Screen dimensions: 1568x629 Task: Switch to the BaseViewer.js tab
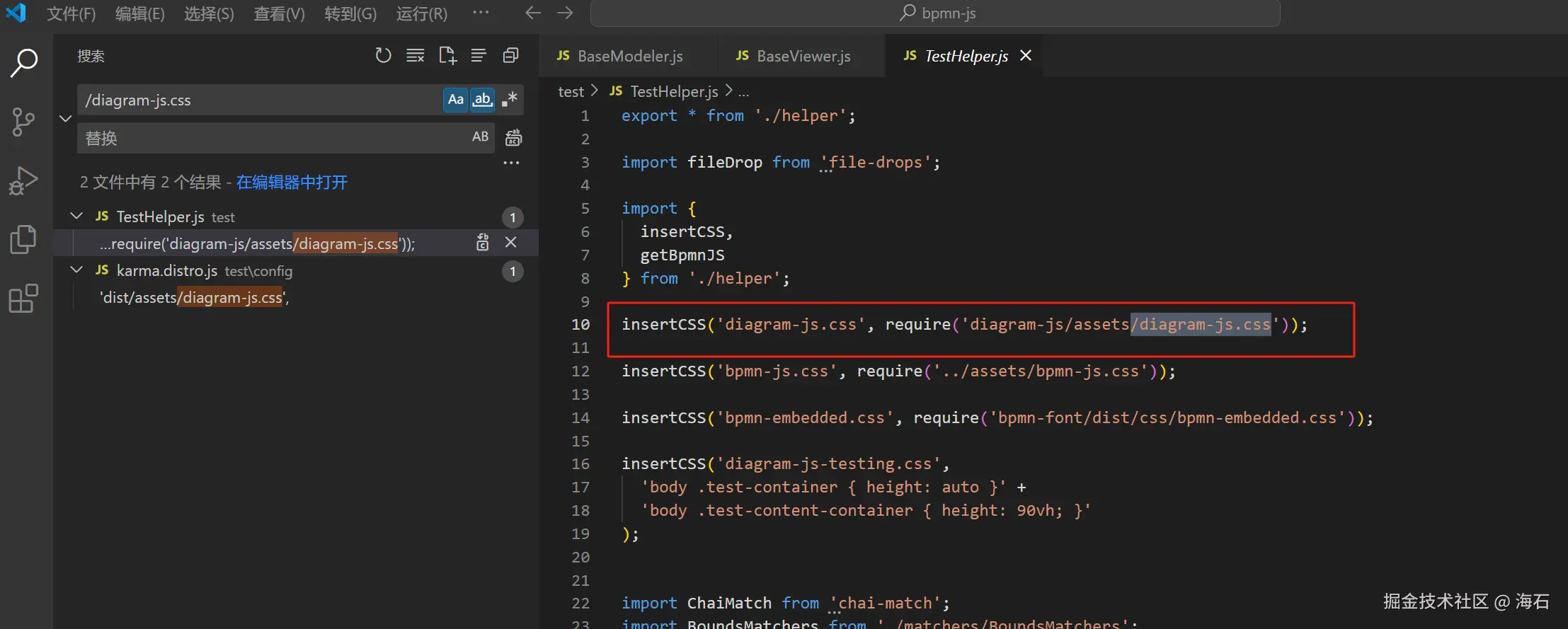[x=801, y=56]
